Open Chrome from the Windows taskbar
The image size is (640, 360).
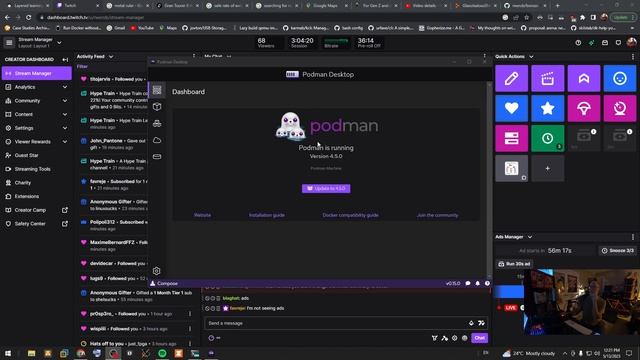[x=81, y=353]
